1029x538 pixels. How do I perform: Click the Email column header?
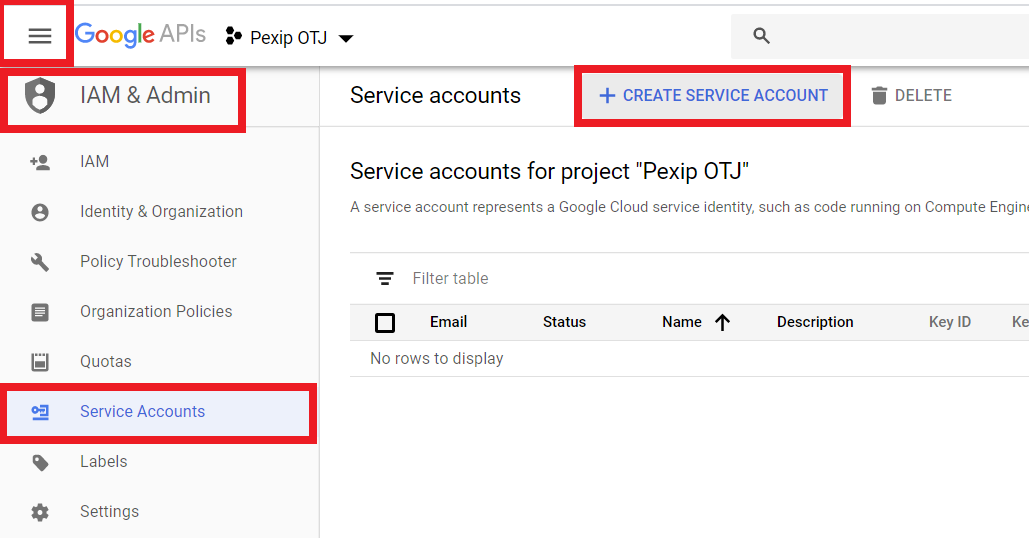coord(448,322)
